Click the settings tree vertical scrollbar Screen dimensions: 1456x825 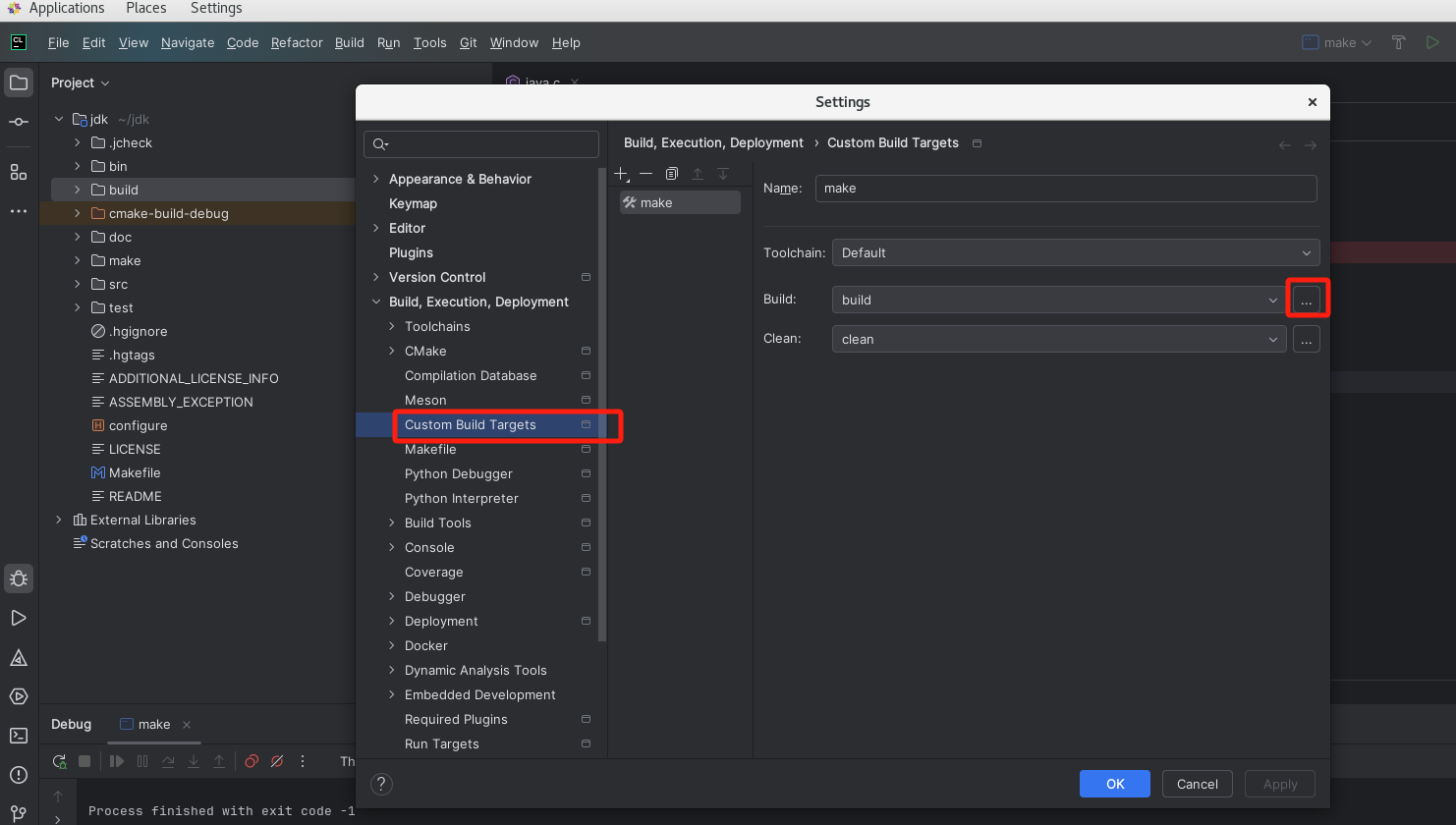(x=602, y=403)
